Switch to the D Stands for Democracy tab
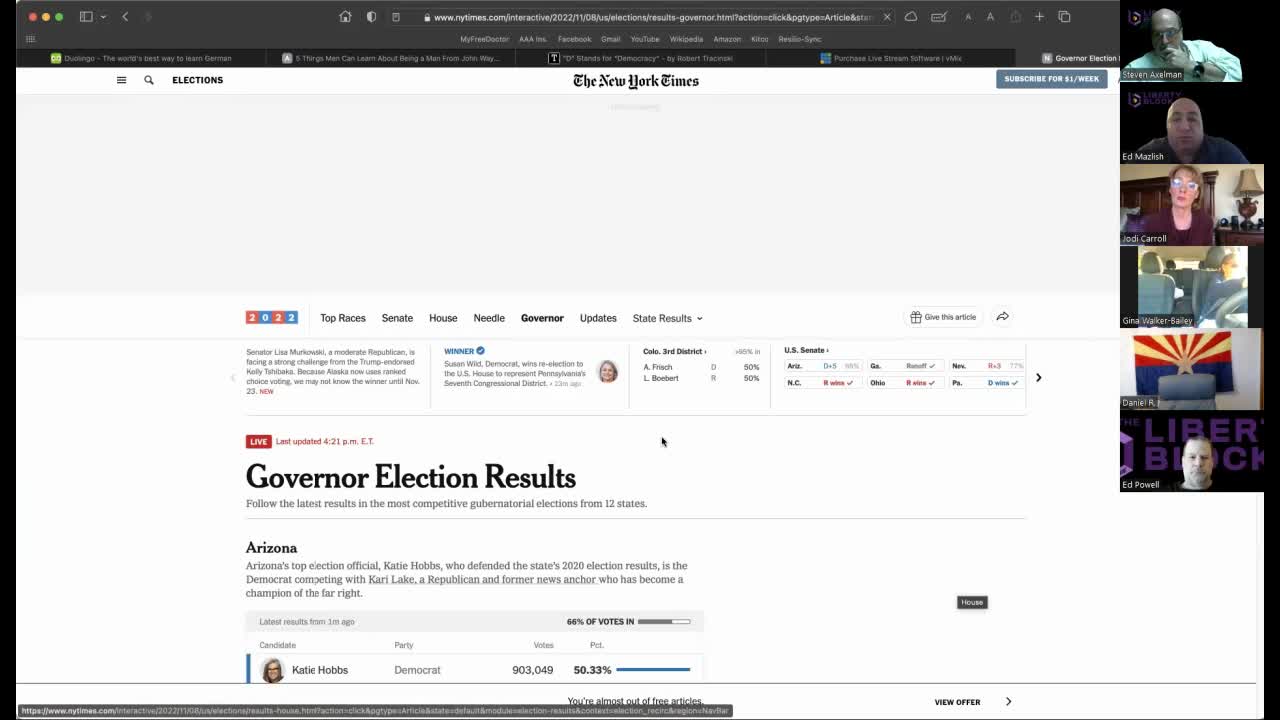1280x720 pixels. pos(640,58)
